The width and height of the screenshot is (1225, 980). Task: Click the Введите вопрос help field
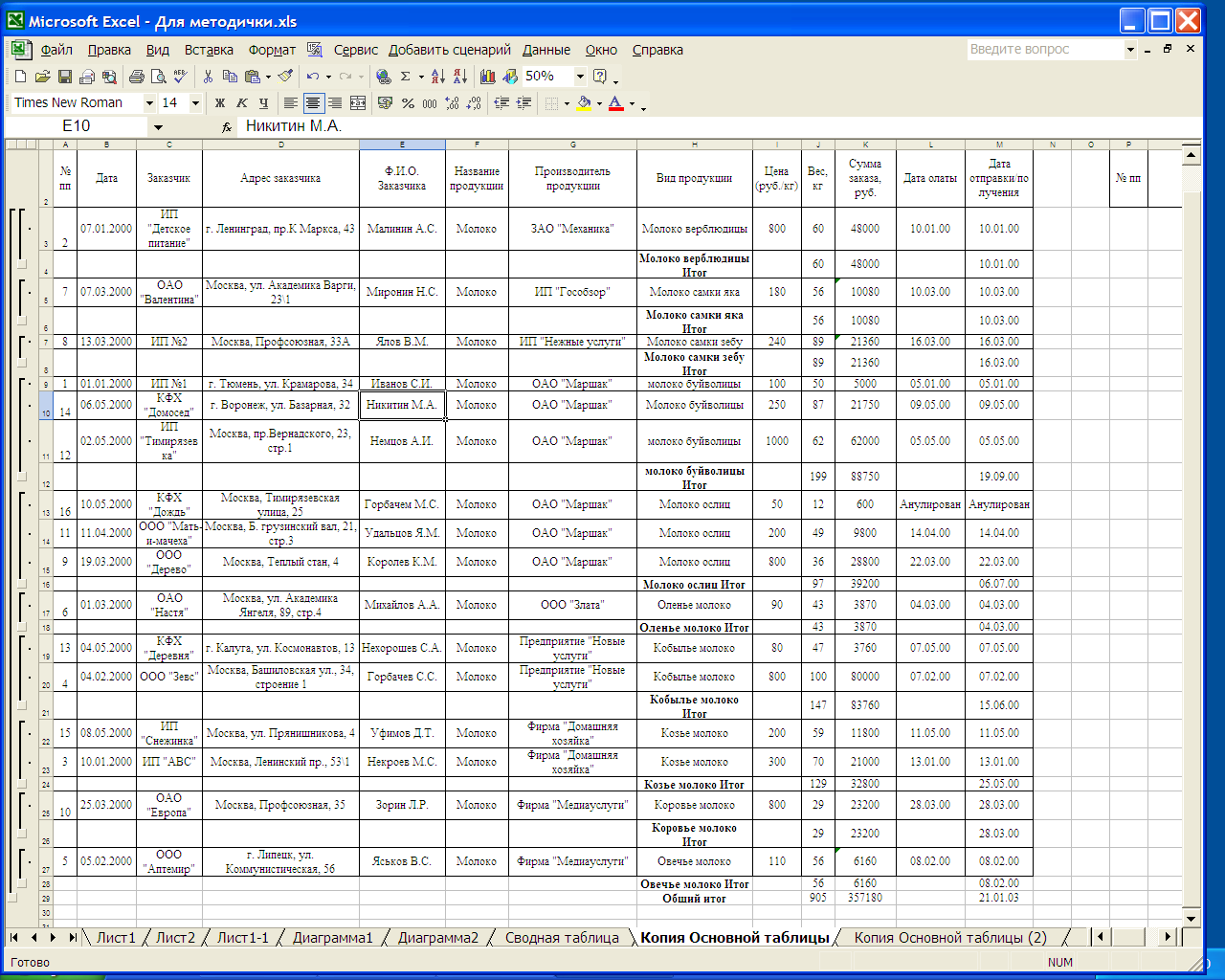[x=1044, y=50]
